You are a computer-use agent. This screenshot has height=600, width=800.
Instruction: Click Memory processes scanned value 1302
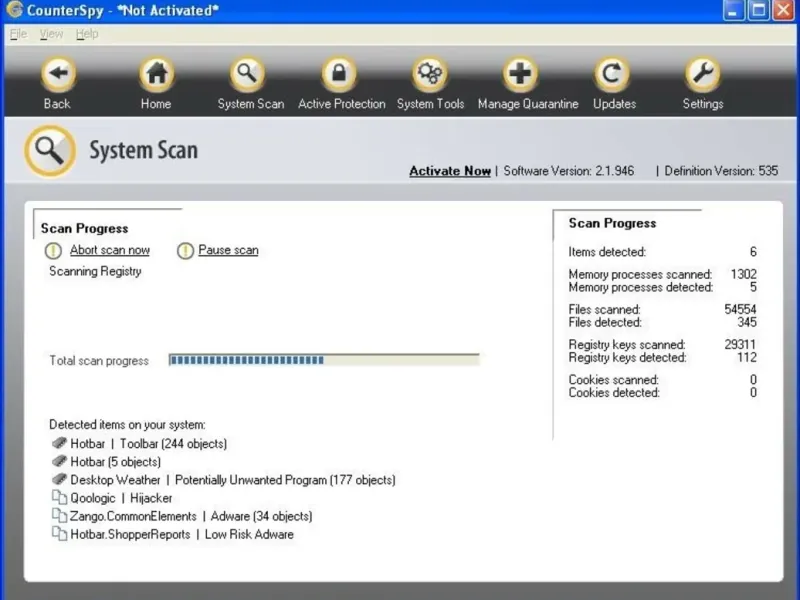pos(743,274)
